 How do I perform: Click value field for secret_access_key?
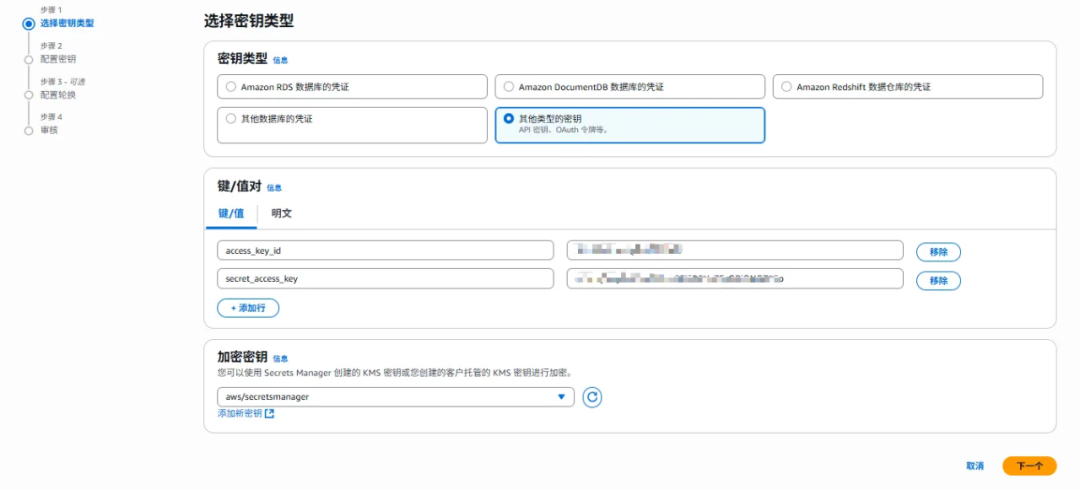pos(735,279)
